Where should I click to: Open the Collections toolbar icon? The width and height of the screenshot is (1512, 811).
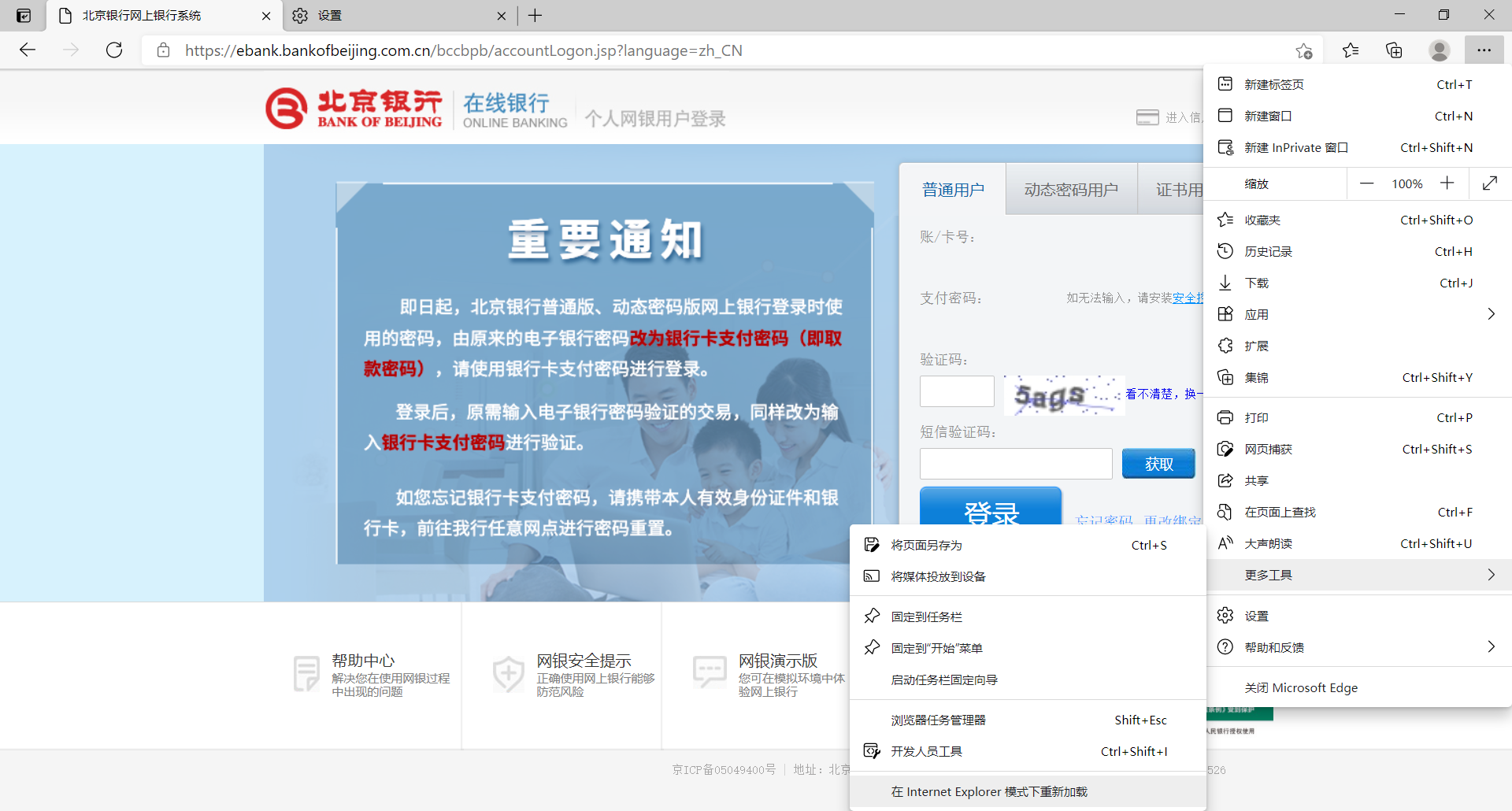pos(1394,50)
